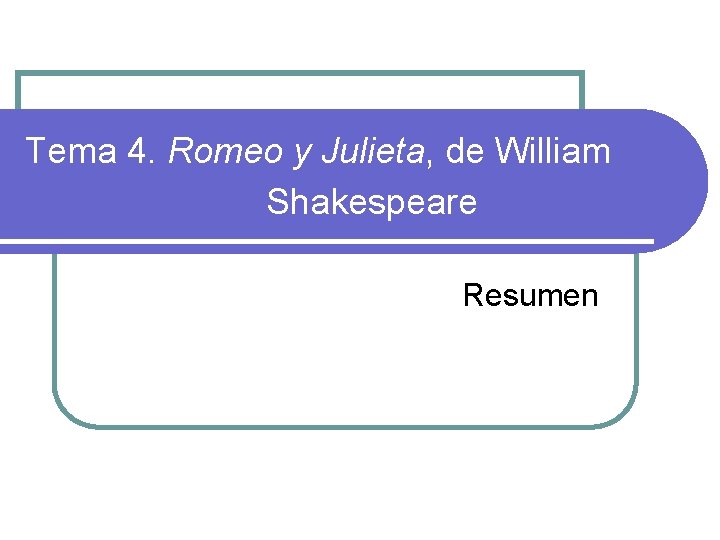Click the letter "y" between Romeo and Julieta
This screenshot has height=540, width=720.
[x=300, y=154]
